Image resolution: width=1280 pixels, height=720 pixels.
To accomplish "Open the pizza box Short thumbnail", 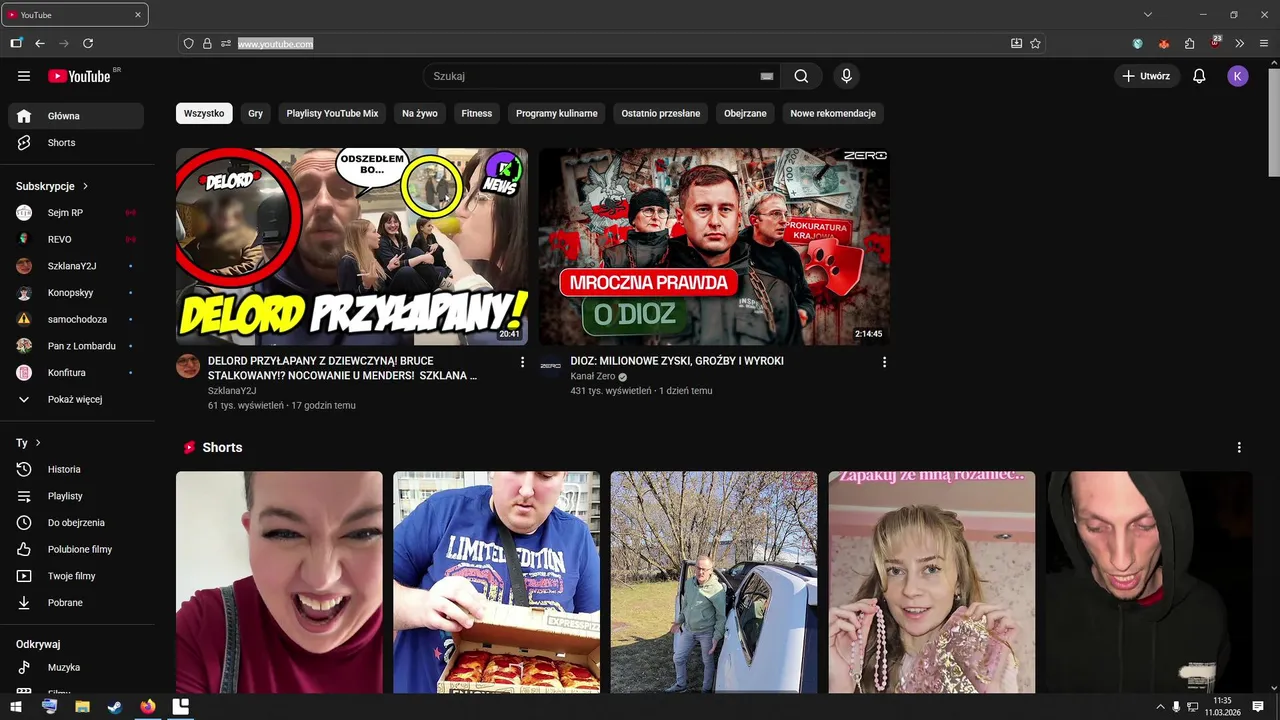I will (x=497, y=582).
